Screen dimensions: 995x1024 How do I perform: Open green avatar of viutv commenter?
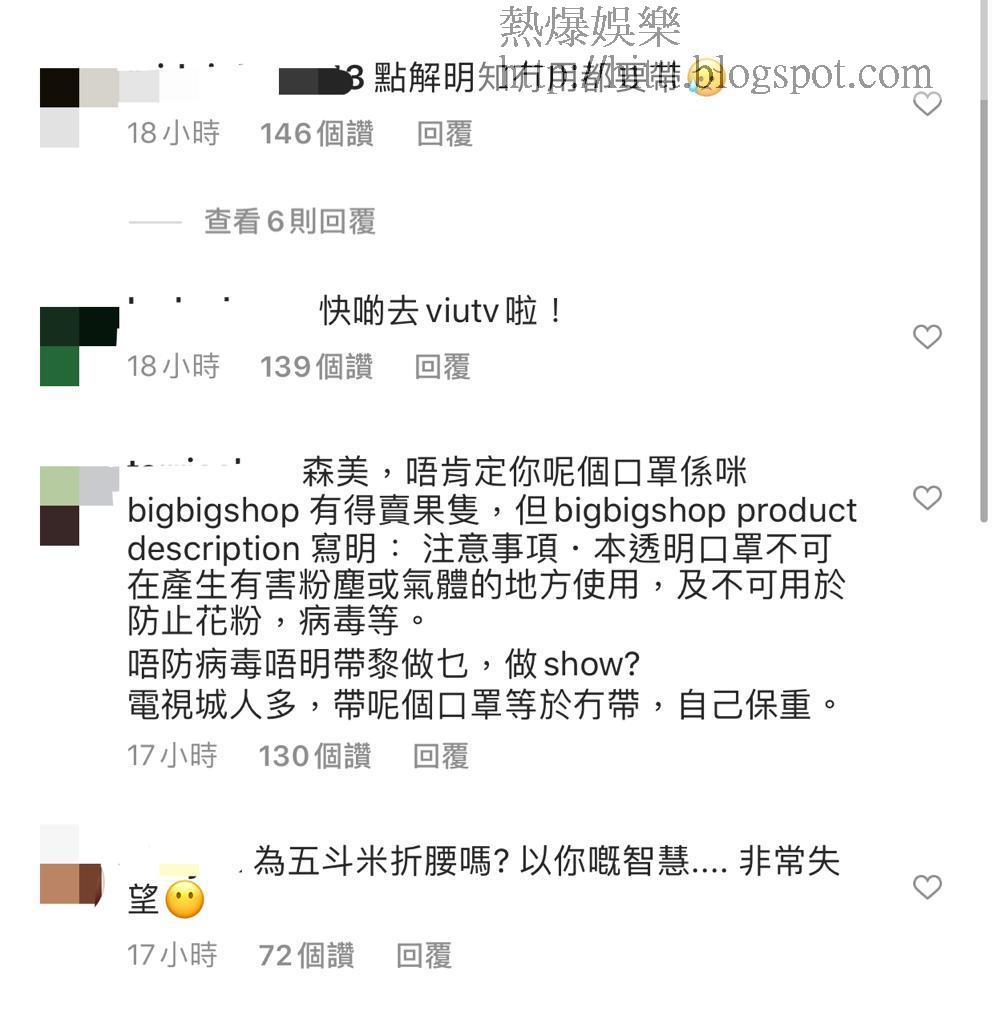pos(78,346)
